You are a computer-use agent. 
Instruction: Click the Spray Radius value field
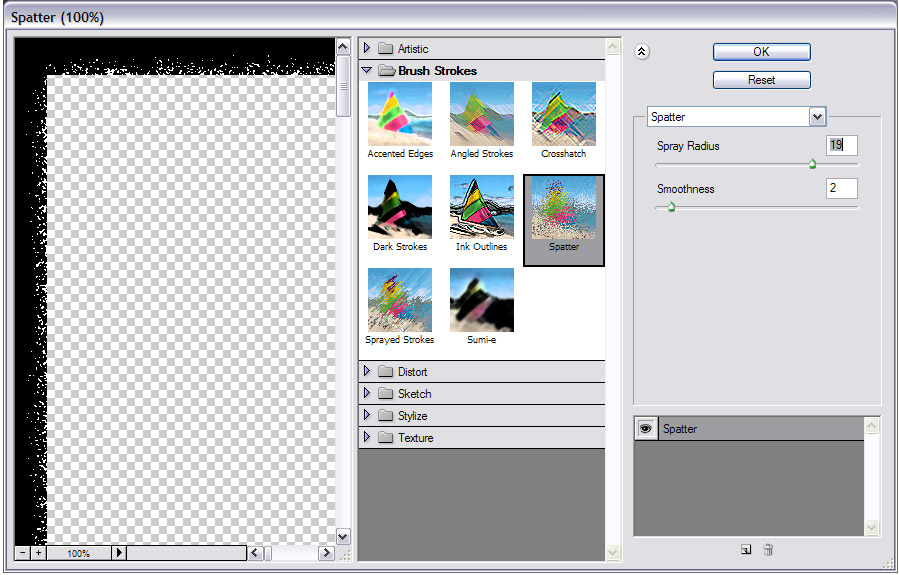click(x=842, y=145)
